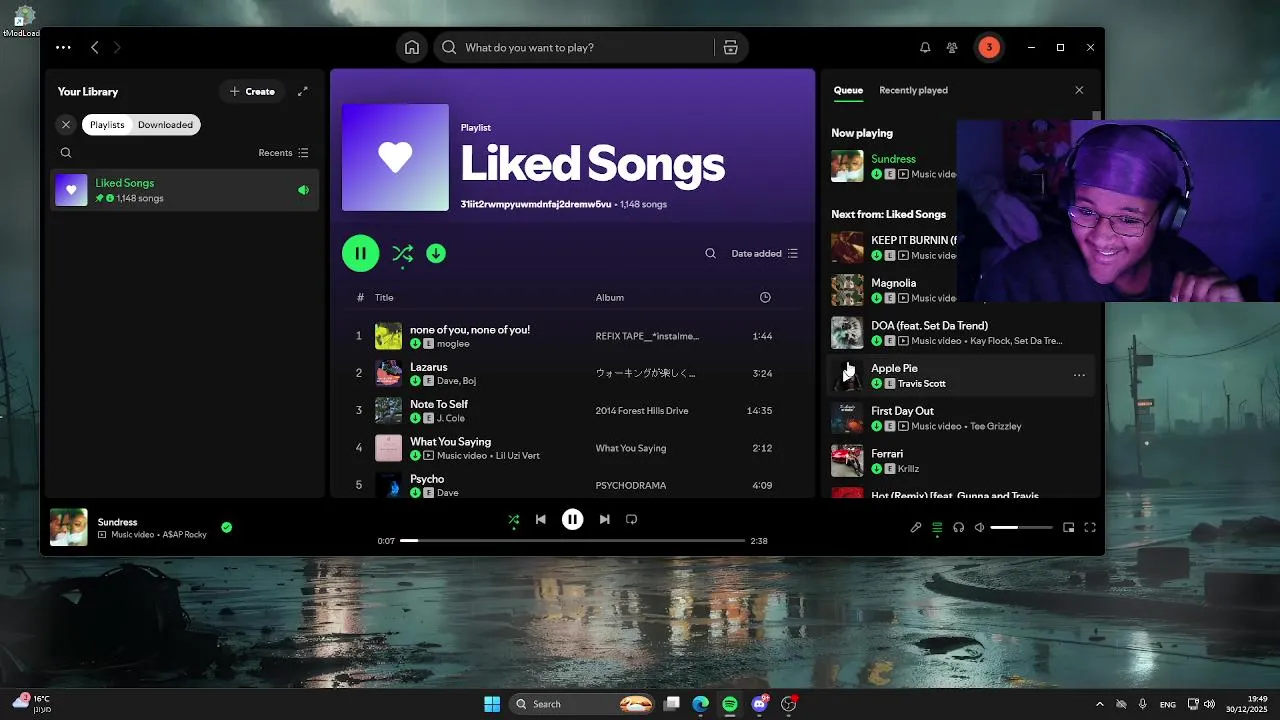Pause using the player bar button
1280x720 pixels.
point(572,520)
